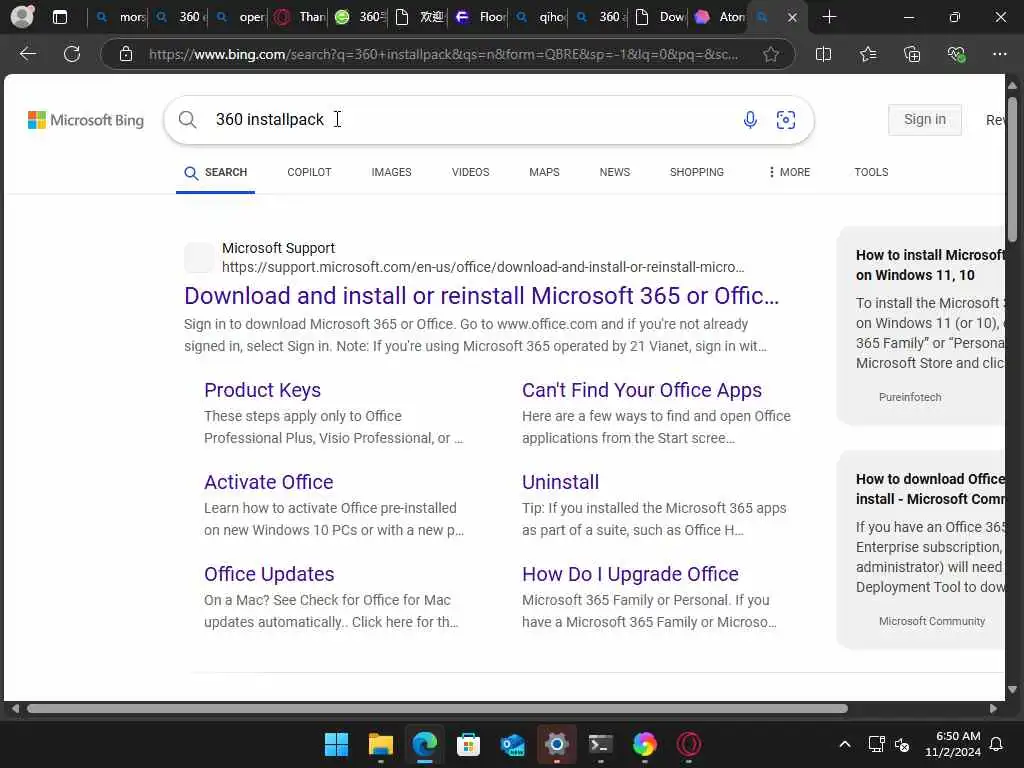The width and height of the screenshot is (1024, 768).
Task: Refresh the current page
Action: (x=72, y=54)
